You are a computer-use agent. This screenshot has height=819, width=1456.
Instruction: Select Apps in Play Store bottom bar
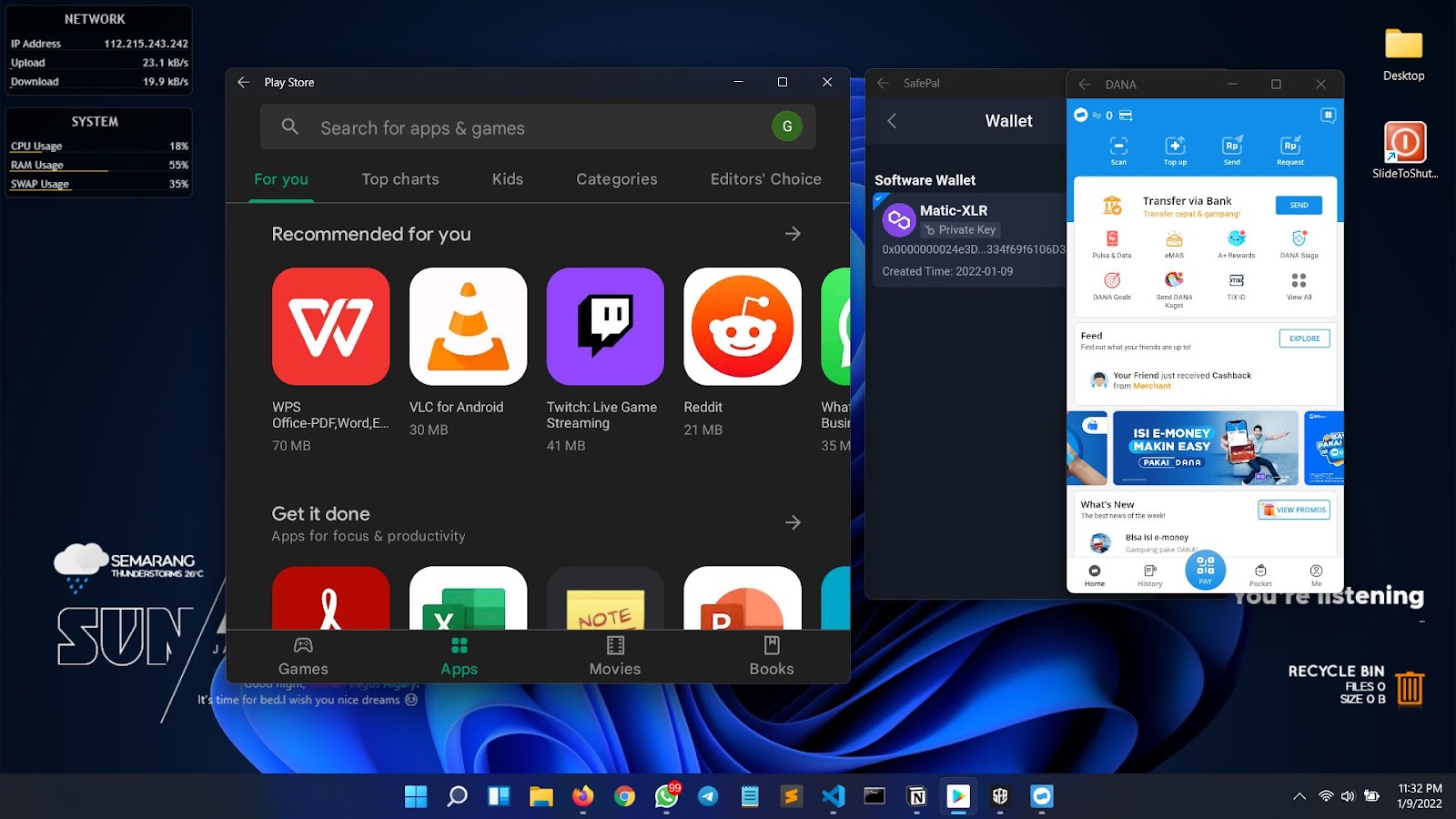click(459, 657)
